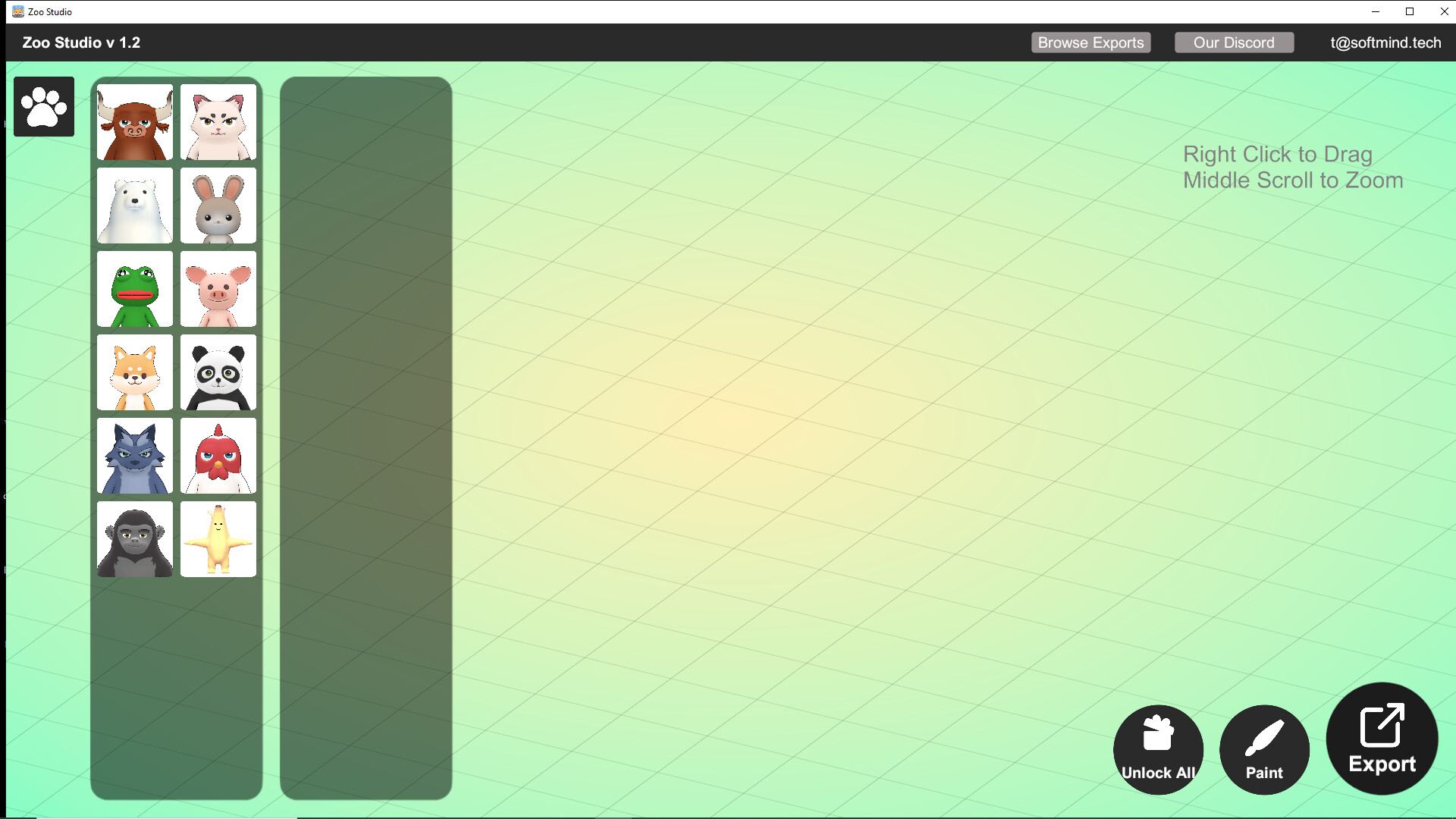Select the bull character thumbnail
This screenshot has height=819, width=1456.
(x=134, y=121)
